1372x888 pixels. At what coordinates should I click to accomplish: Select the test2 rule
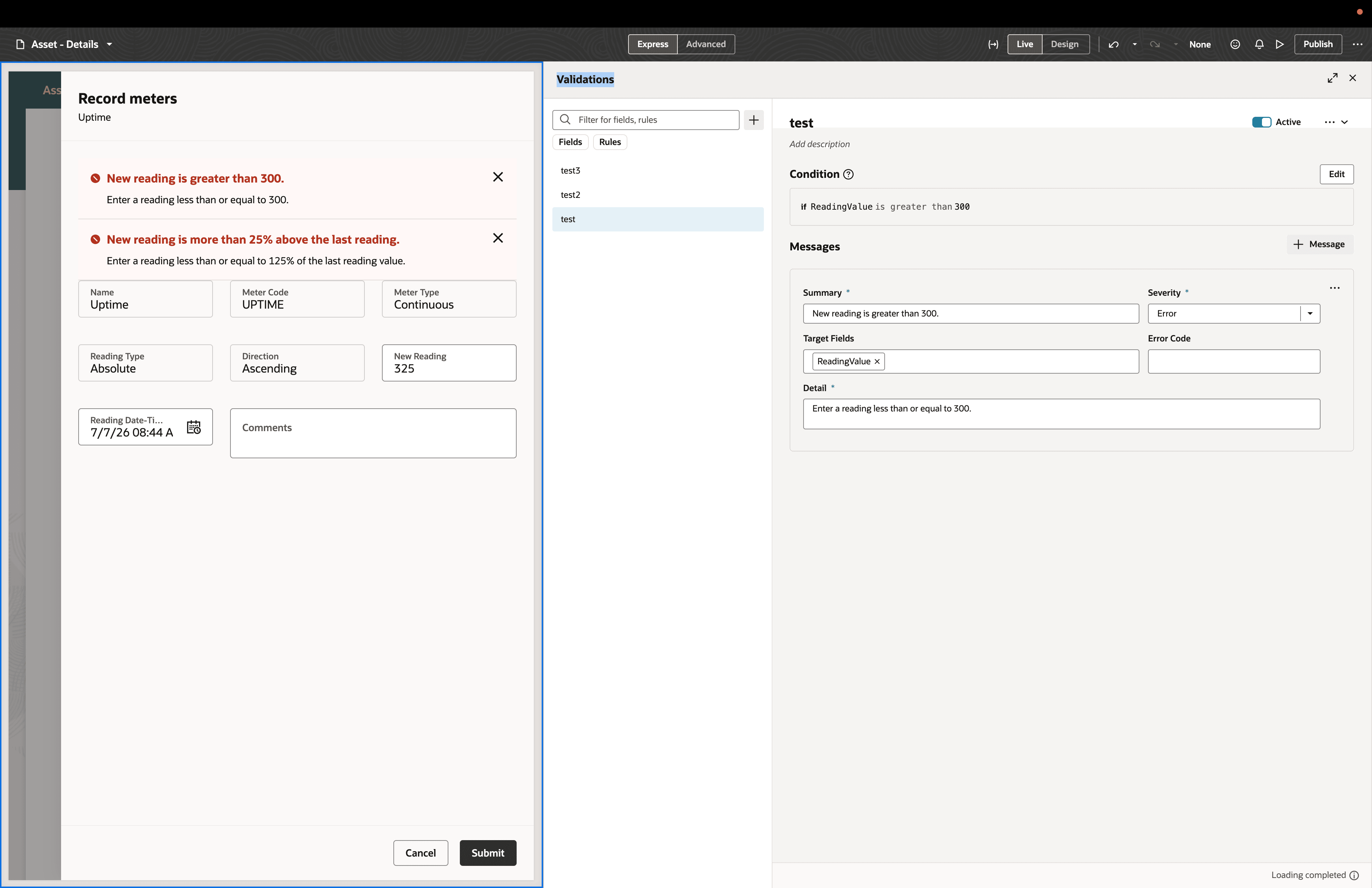click(658, 195)
